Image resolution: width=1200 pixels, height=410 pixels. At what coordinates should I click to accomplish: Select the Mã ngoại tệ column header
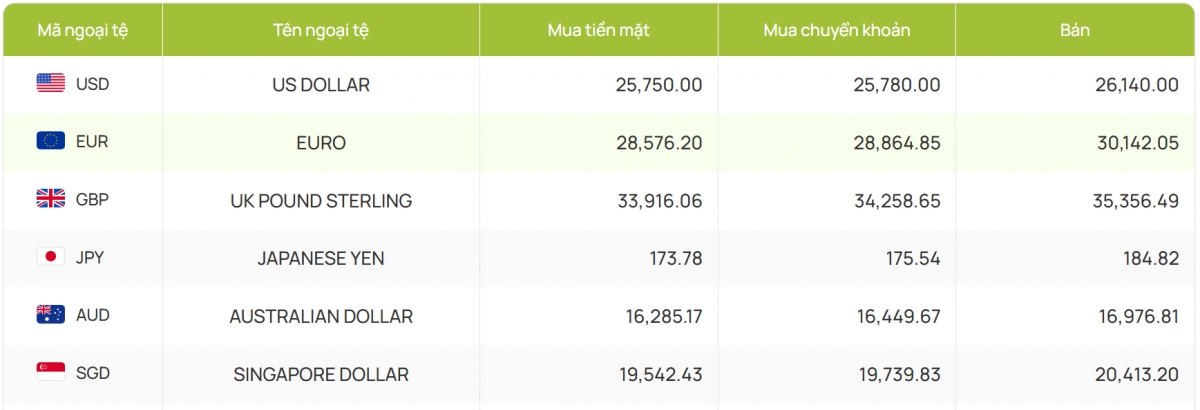coord(83,30)
